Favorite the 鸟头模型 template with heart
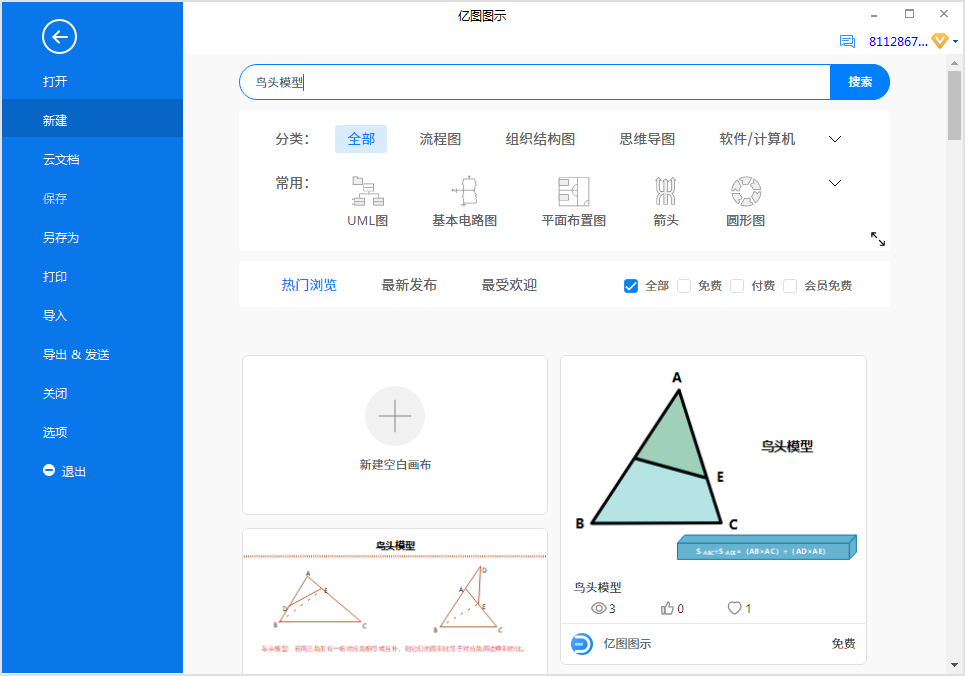Viewport: 965px width, 676px height. point(734,608)
